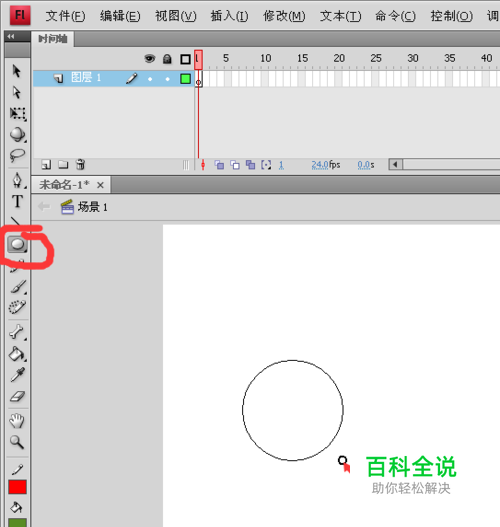The image size is (500, 527).
Task: Open the 编辑(E) menu
Action: point(120,15)
